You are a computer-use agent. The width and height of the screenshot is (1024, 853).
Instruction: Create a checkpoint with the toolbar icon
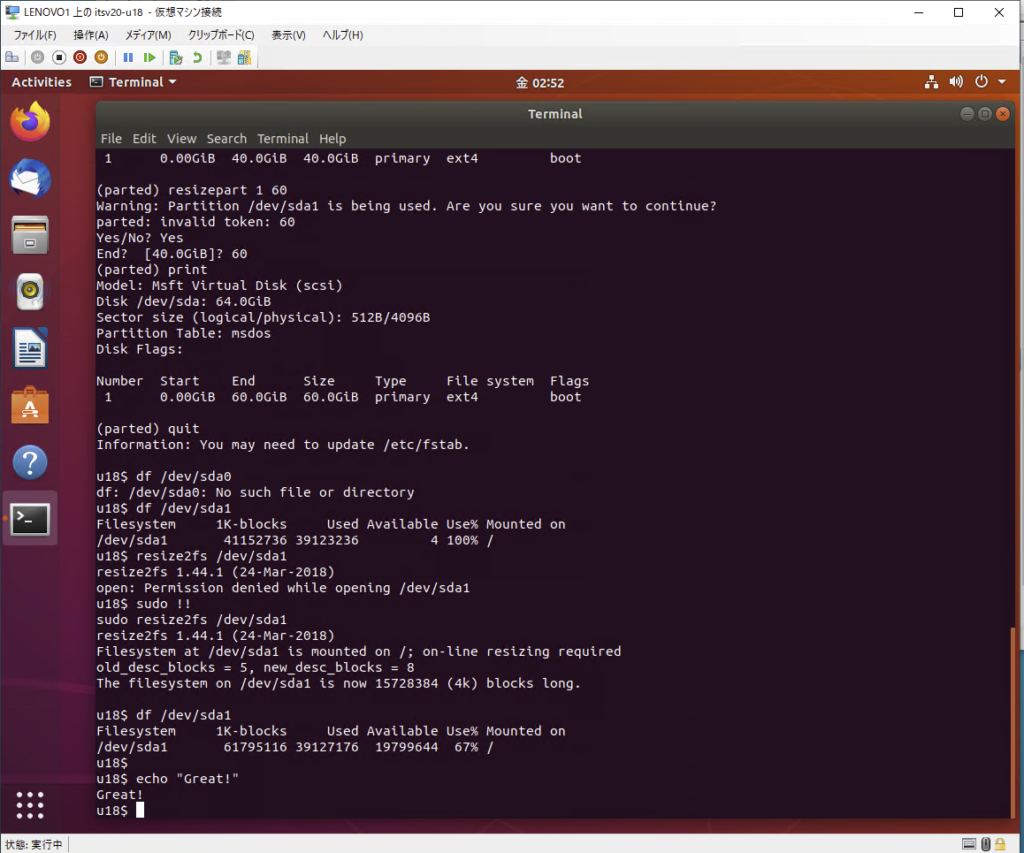(177, 58)
